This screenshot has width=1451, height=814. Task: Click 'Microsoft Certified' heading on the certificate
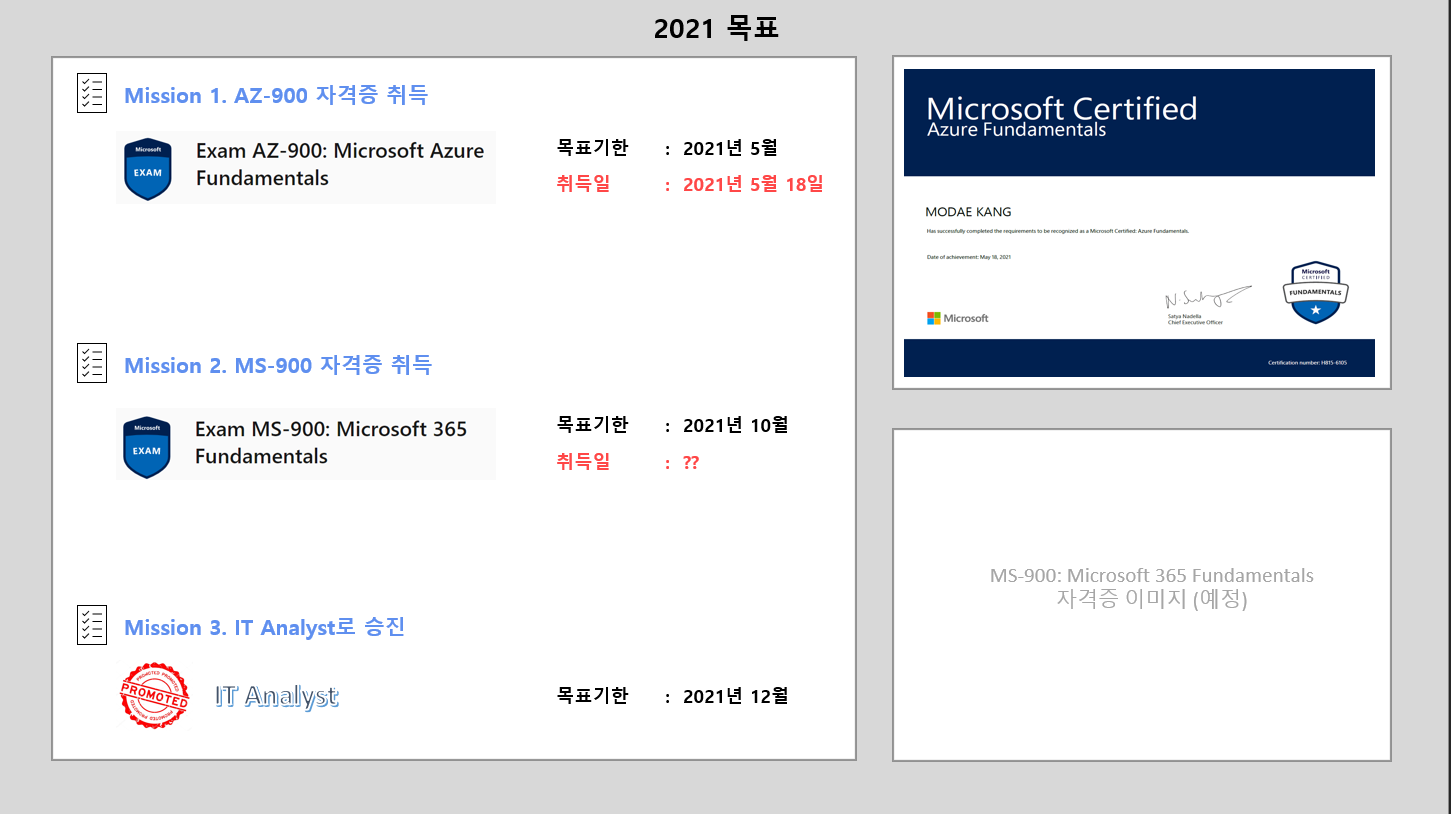coord(1062,108)
